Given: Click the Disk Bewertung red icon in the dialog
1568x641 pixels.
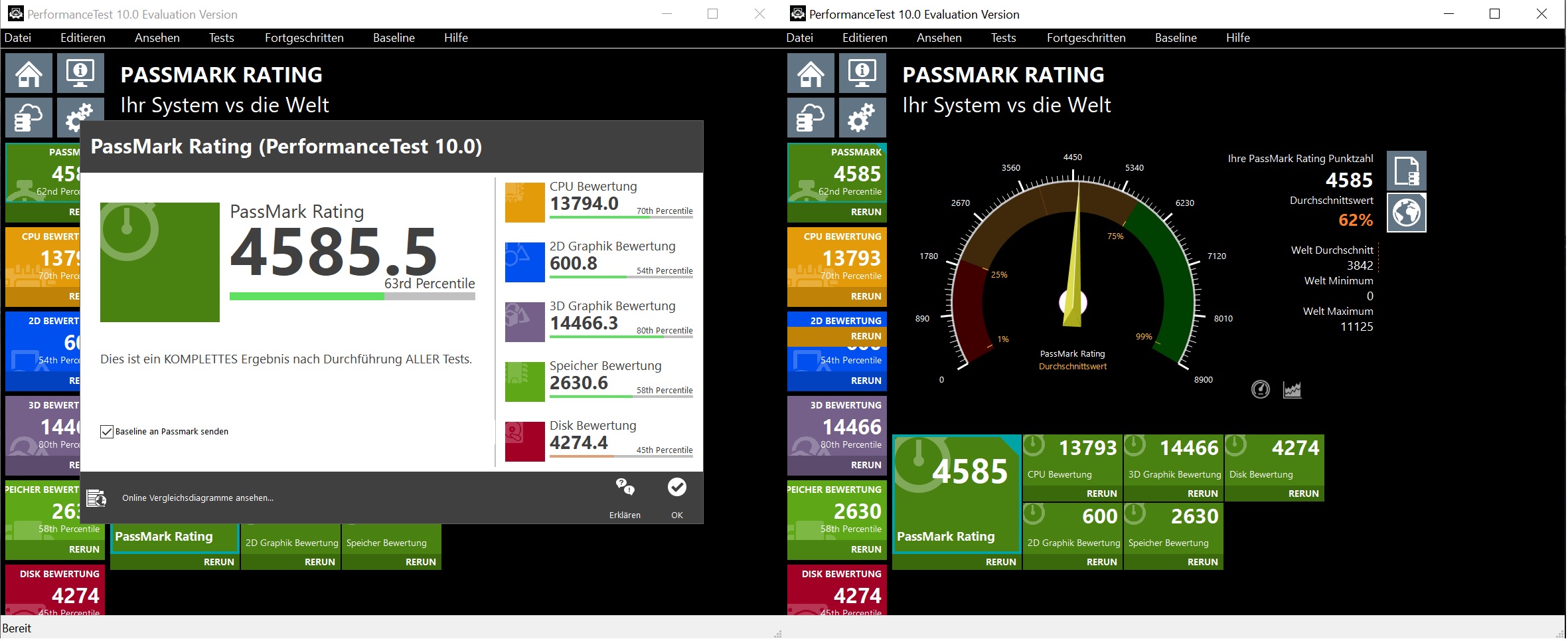Looking at the screenshot, I should click(524, 442).
